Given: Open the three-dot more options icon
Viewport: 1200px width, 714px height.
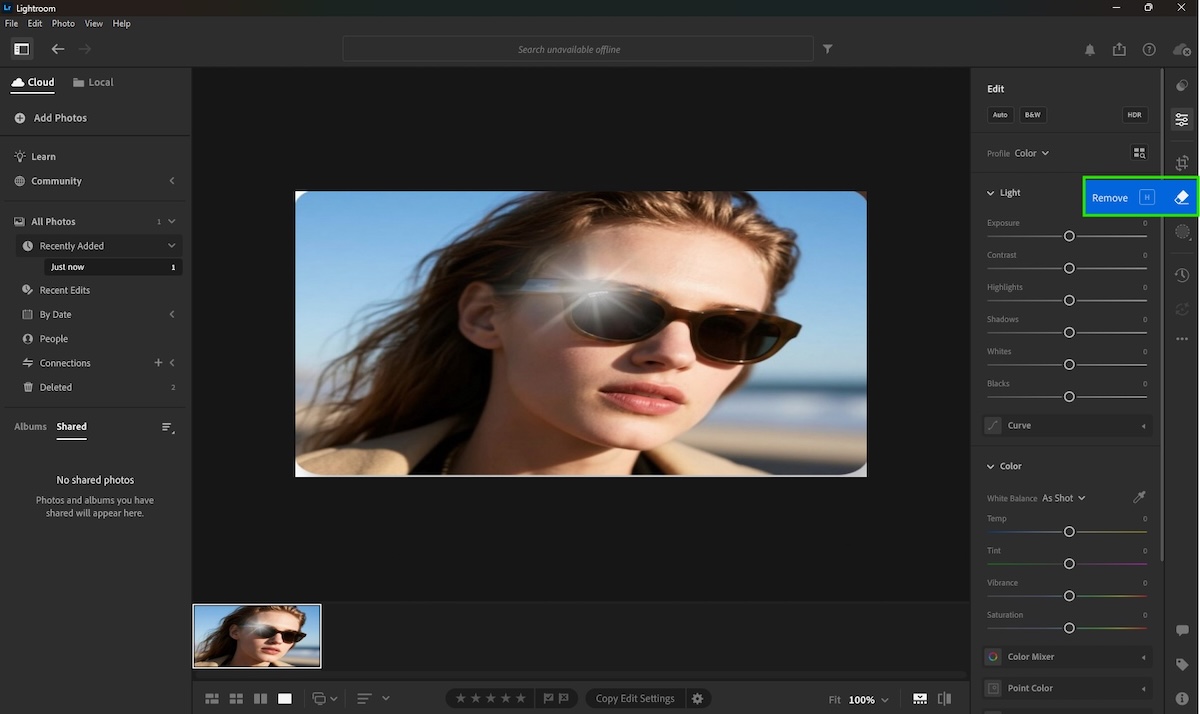Looking at the screenshot, I should pos(1182,340).
